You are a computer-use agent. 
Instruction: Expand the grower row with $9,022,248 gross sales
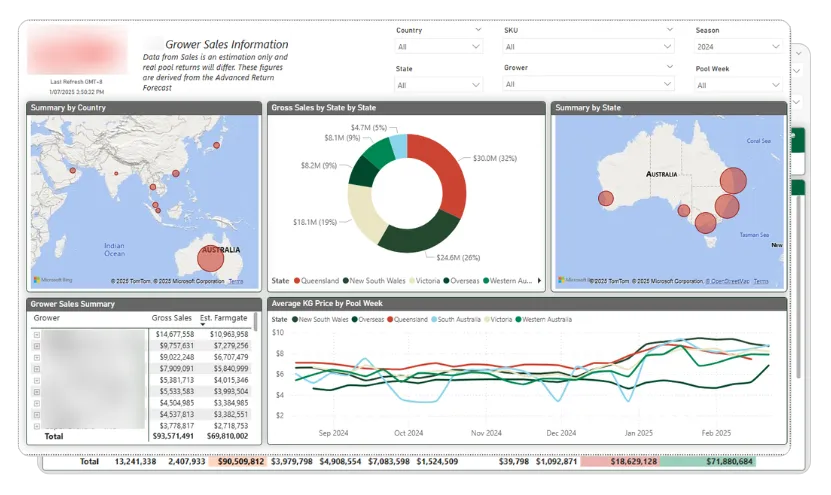click(x=37, y=358)
